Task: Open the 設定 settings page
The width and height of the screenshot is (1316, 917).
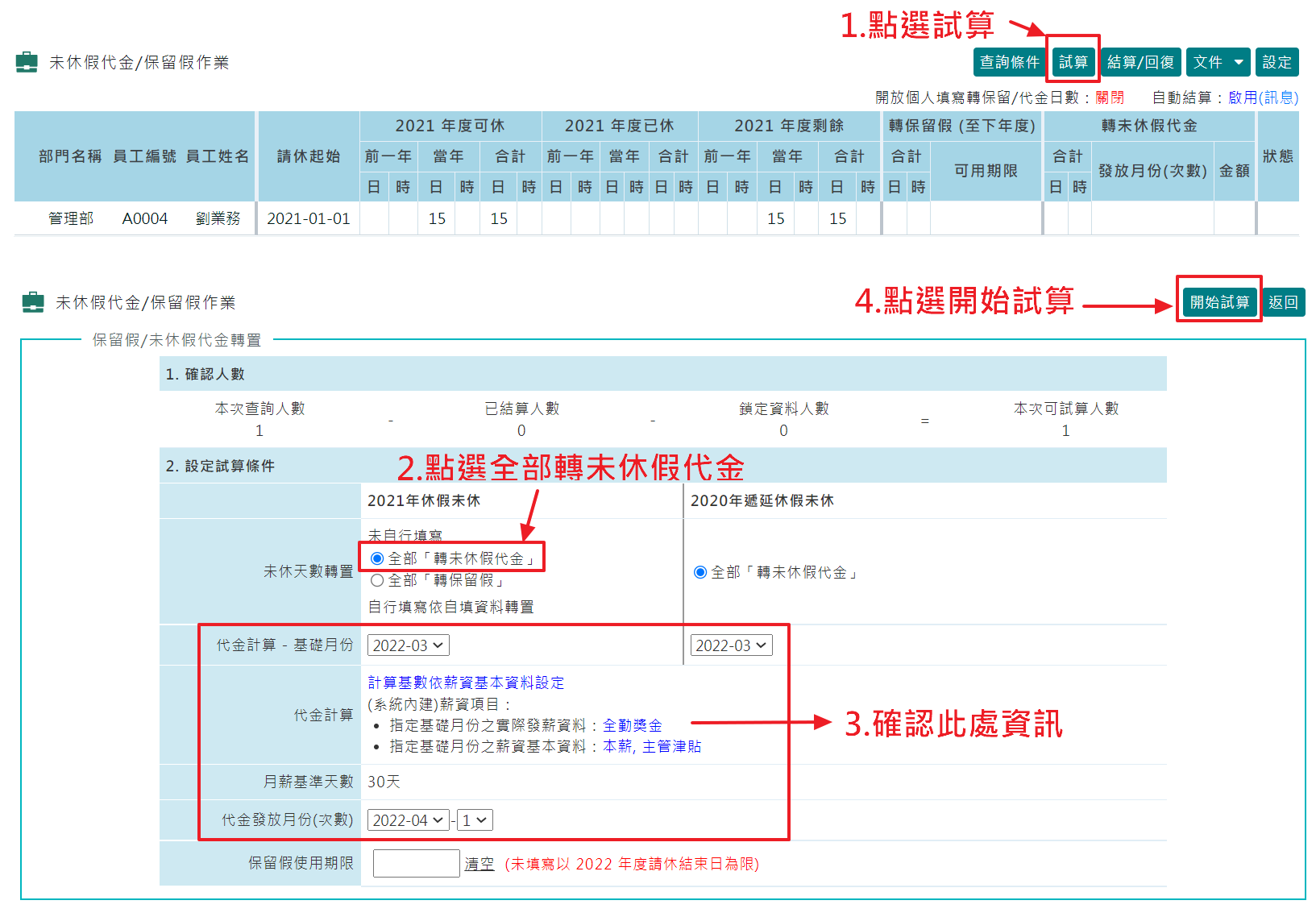Action: (1277, 62)
